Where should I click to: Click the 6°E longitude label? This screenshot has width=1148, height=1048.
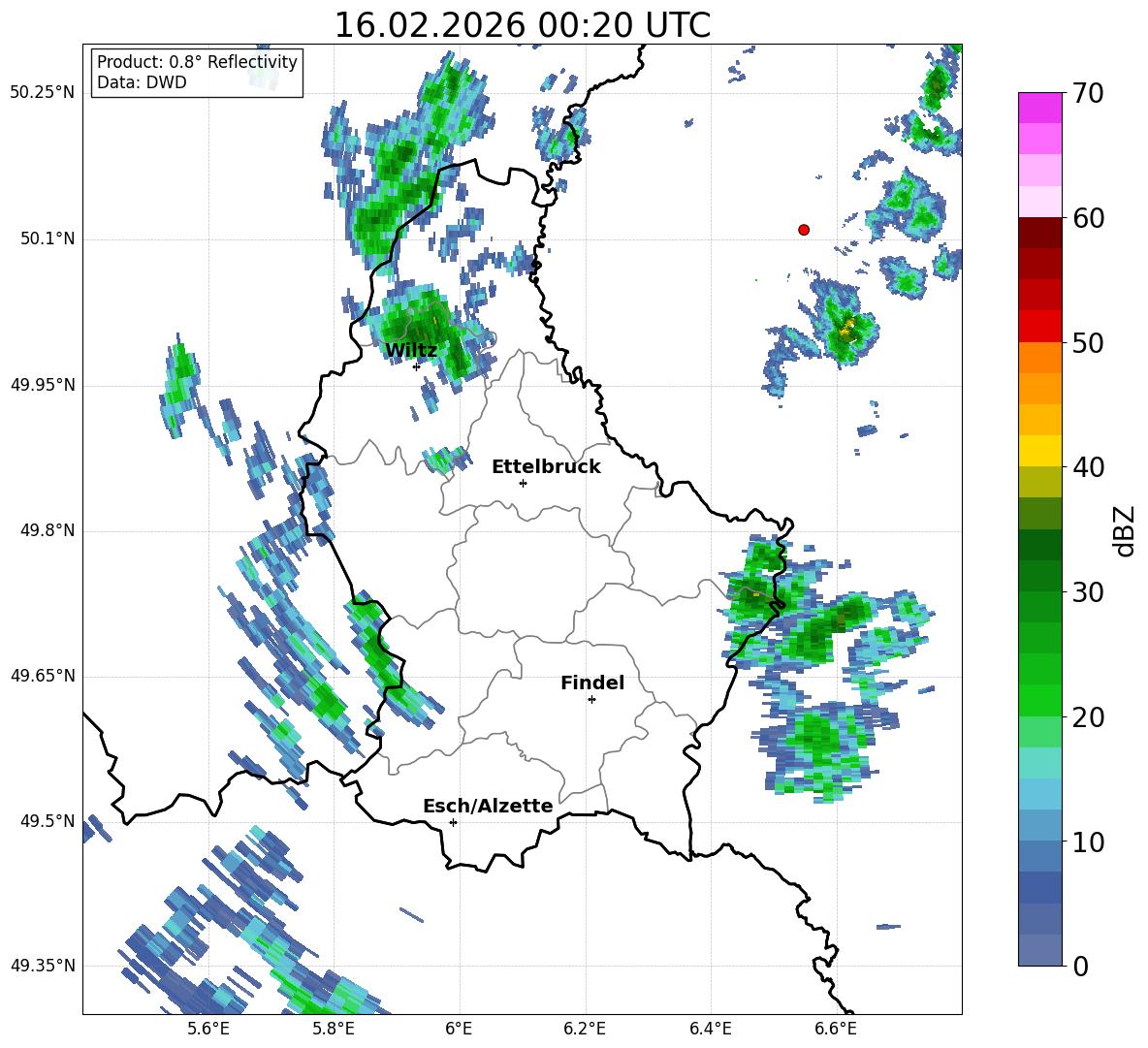point(459,1029)
